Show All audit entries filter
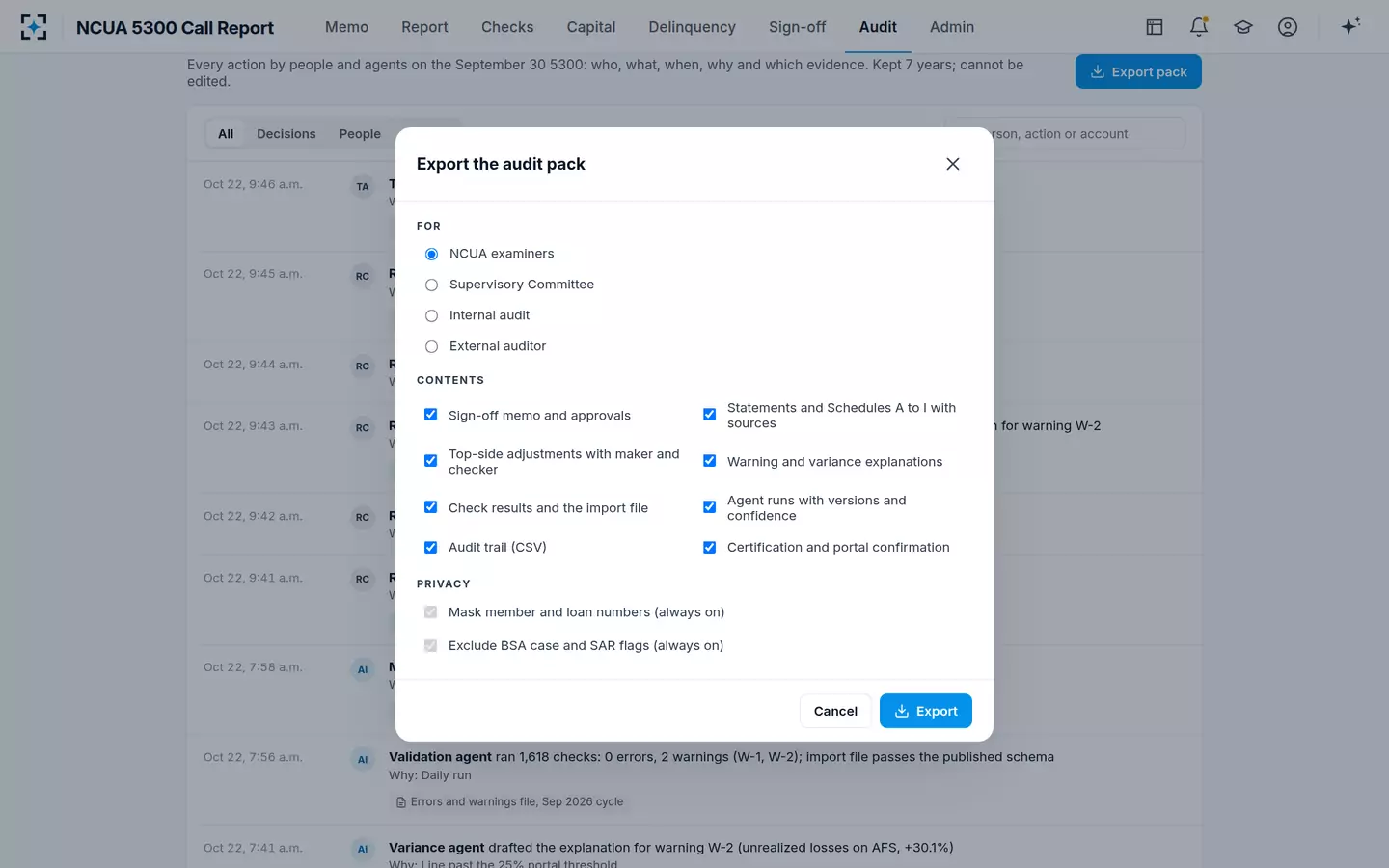 [x=226, y=134]
